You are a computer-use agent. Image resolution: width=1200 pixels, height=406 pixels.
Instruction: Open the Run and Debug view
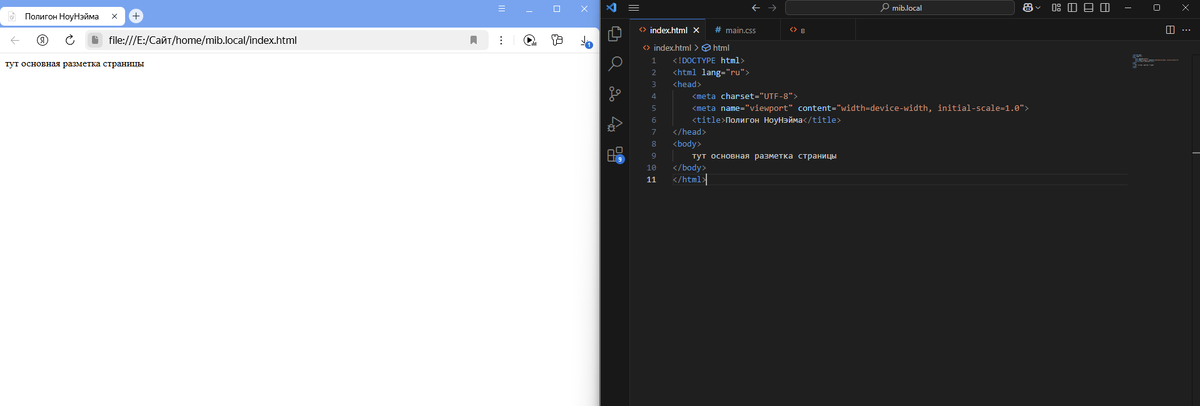pyautogui.click(x=615, y=125)
